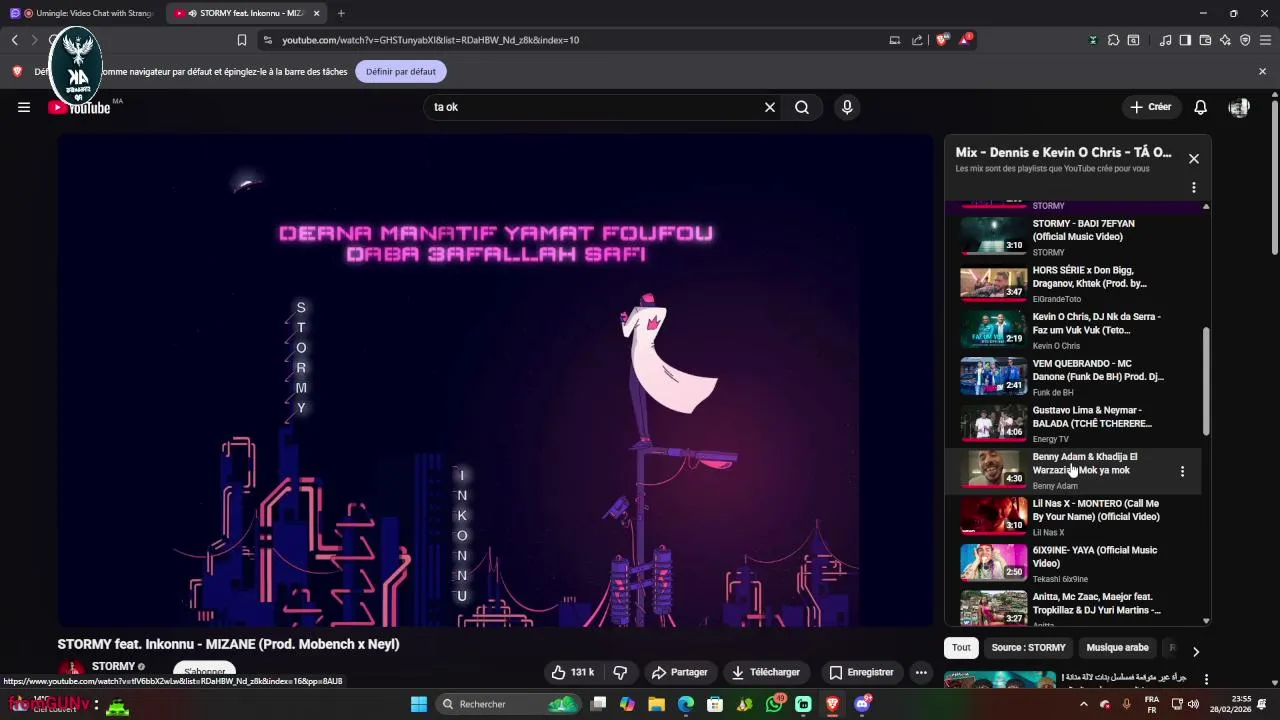Open the YouTube account avatar menu
The height and width of the screenshot is (720, 1280).
1239,107
